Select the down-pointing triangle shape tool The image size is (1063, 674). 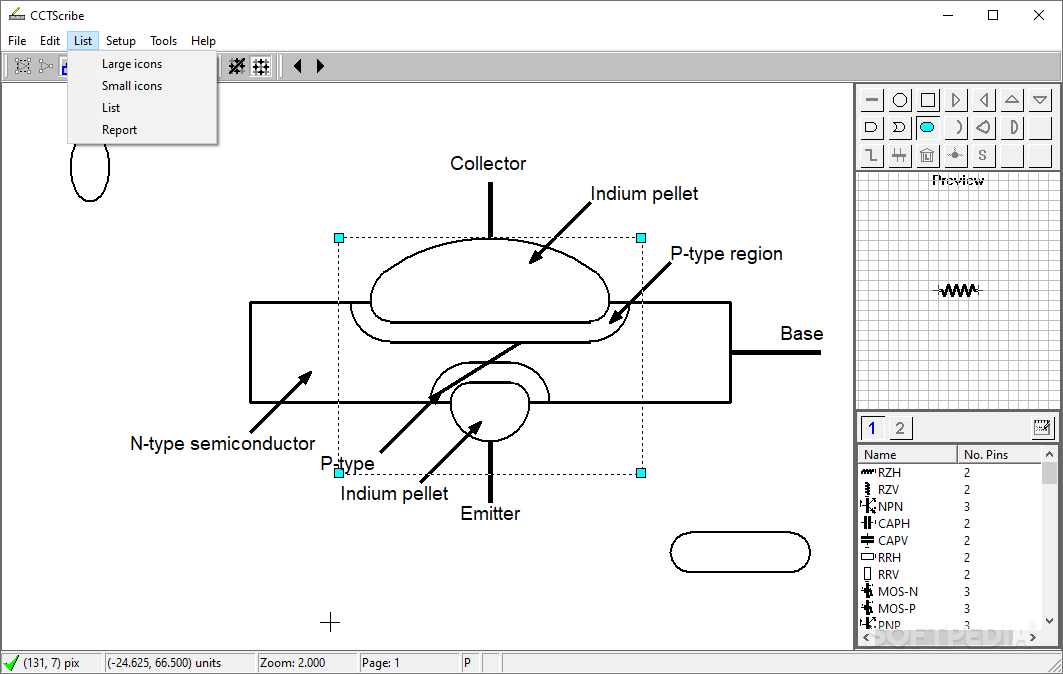point(1039,100)
